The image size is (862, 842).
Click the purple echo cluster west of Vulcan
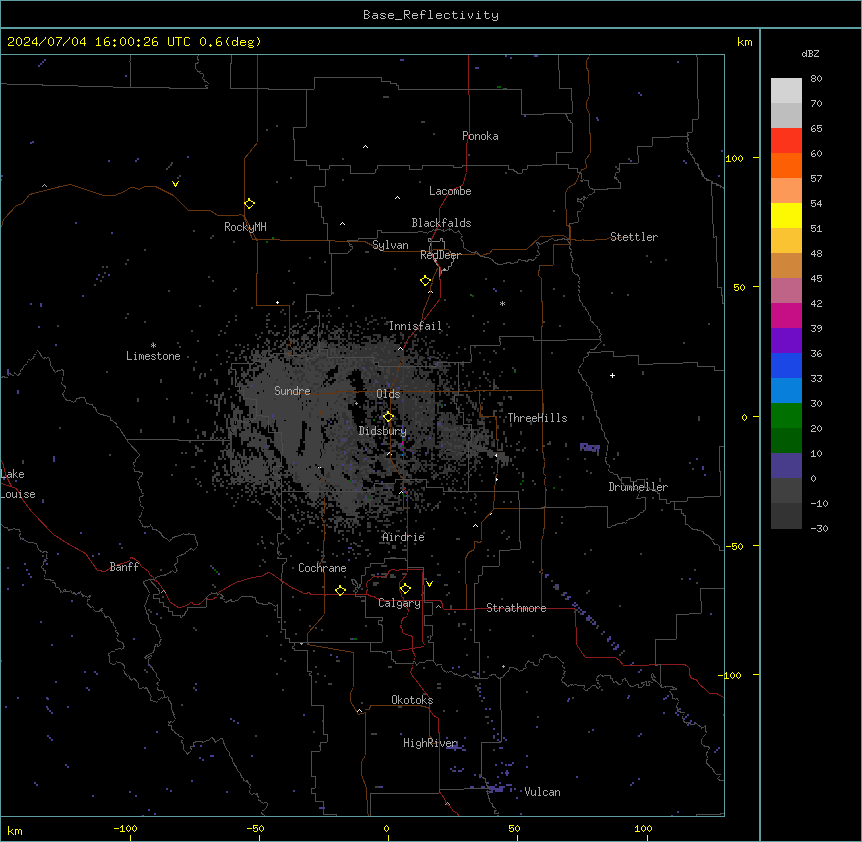coord(497,788)
